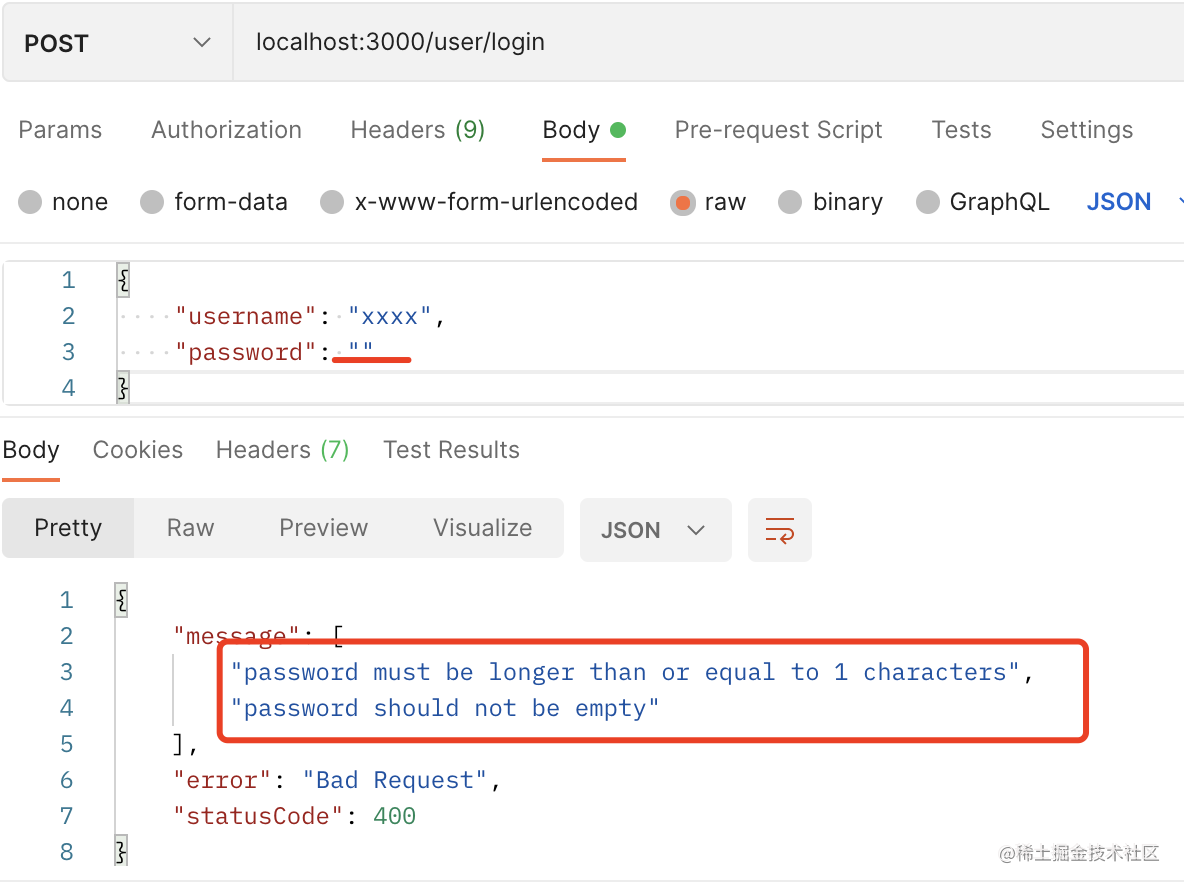Image resolution: width=1184 pixels, height=888 pixels.
Task: Open the request Settings tab
Action: 1086,130
